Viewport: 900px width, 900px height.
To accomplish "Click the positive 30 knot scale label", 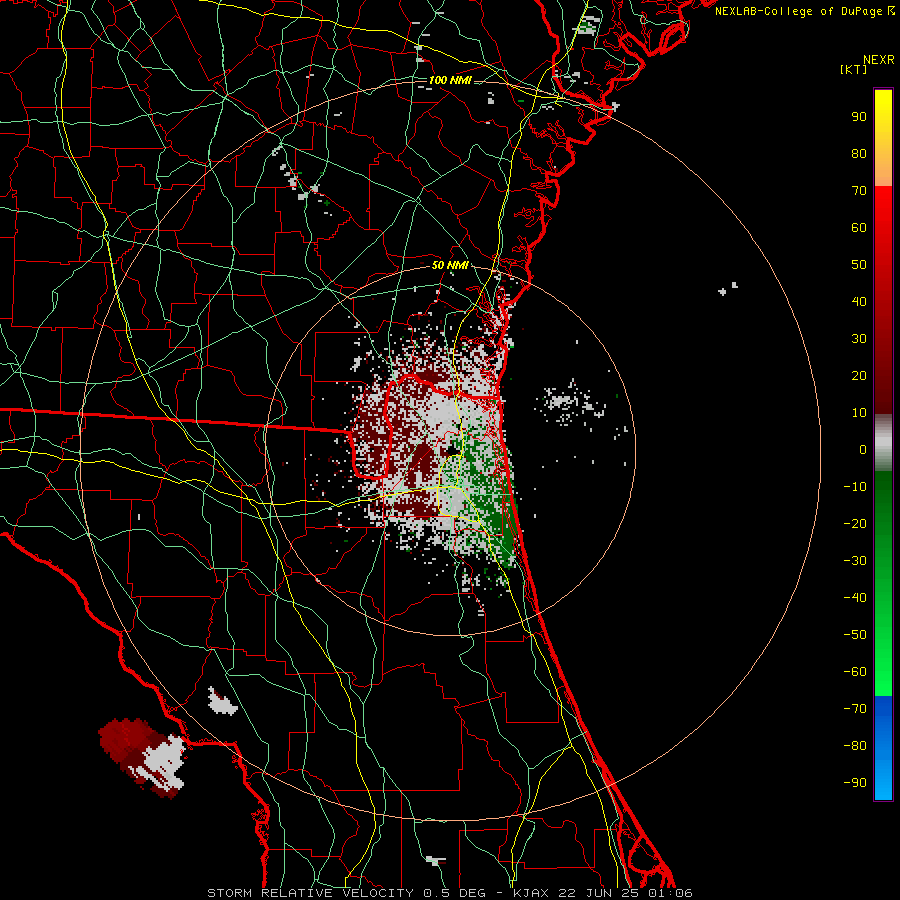I will [859, 339].
